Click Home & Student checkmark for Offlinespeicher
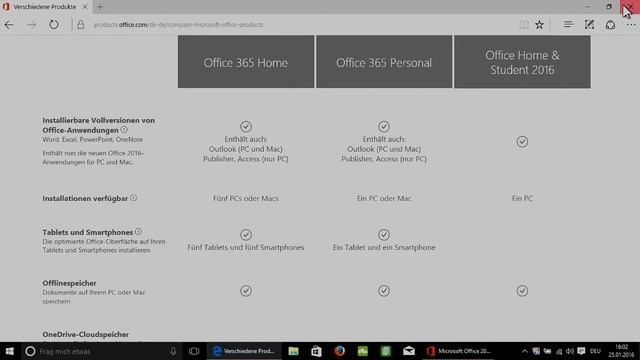Image resolution: width=640 pixels, height=360 pixels. [x=522, y=291]
